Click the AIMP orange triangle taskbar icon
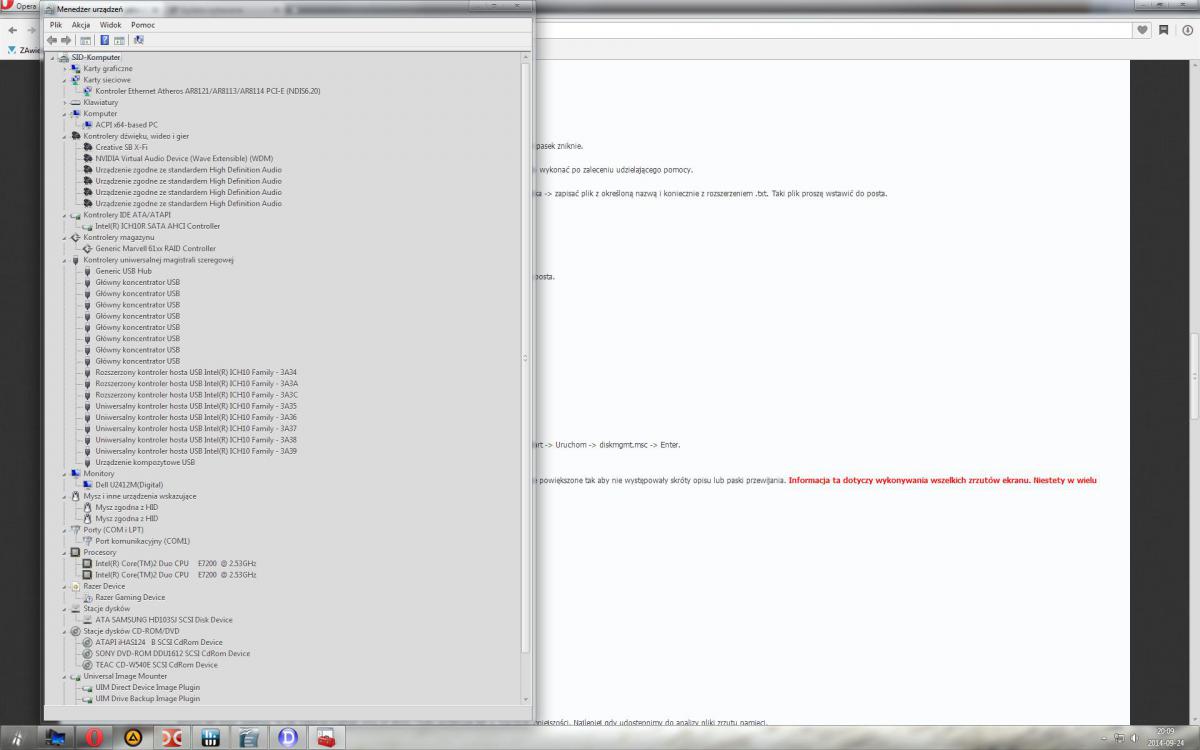The height and width of the screenshot is (750, 1200). [x=133, y=738]
